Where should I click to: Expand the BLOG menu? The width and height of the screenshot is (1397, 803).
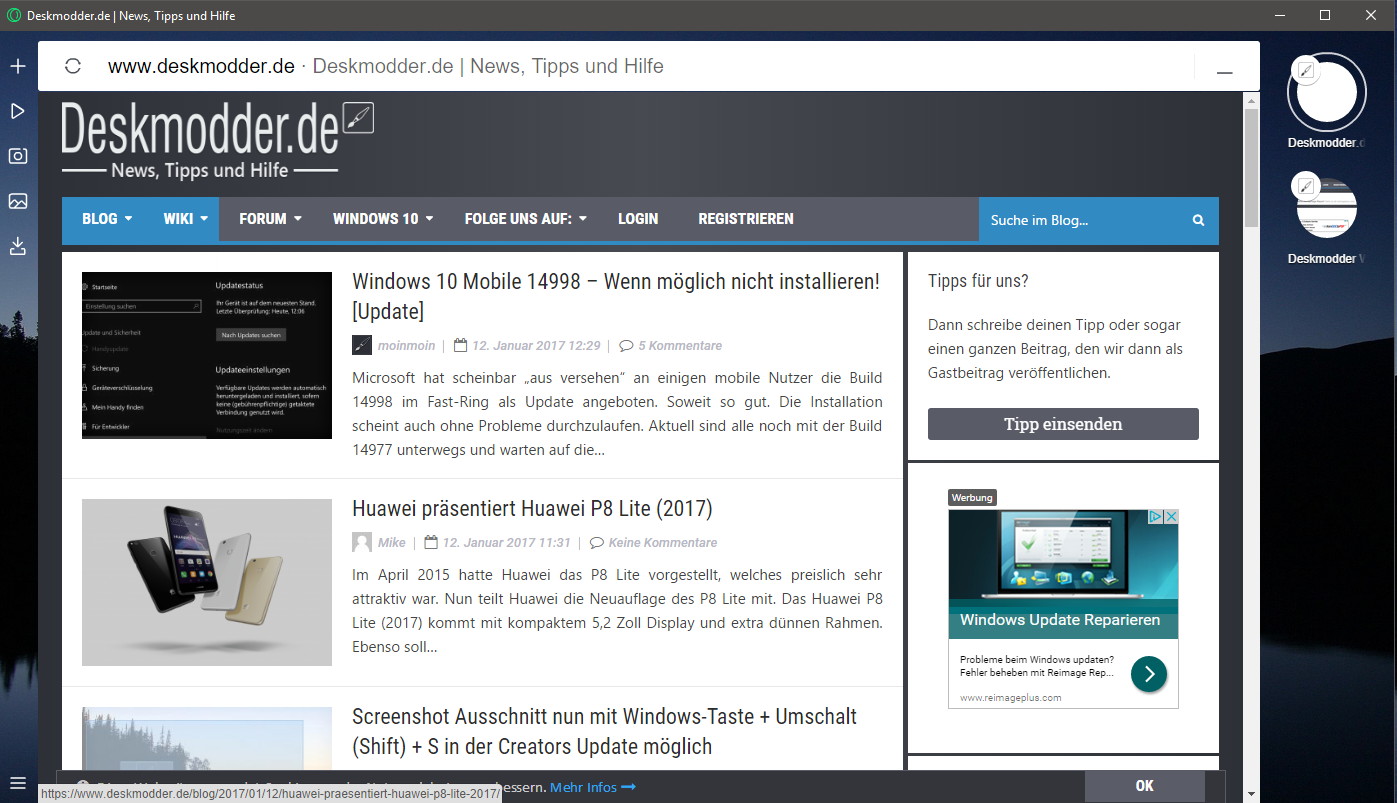point(107,219)
